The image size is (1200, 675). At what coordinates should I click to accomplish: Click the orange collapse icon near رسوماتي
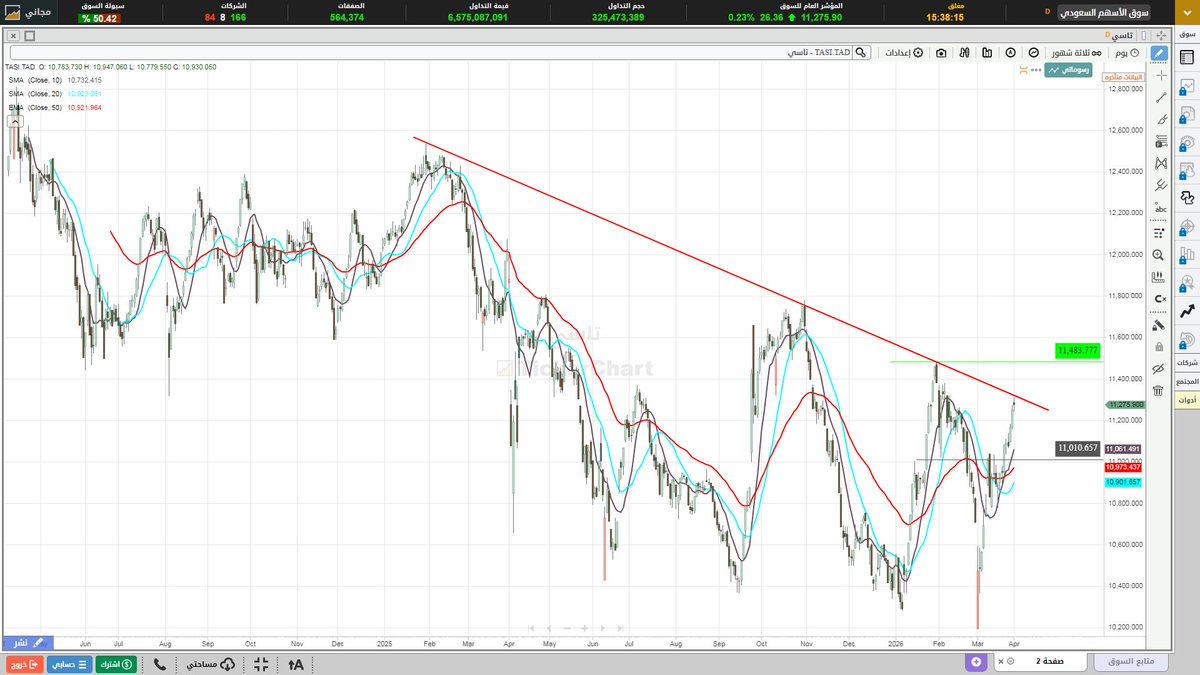coord(1023,70)
